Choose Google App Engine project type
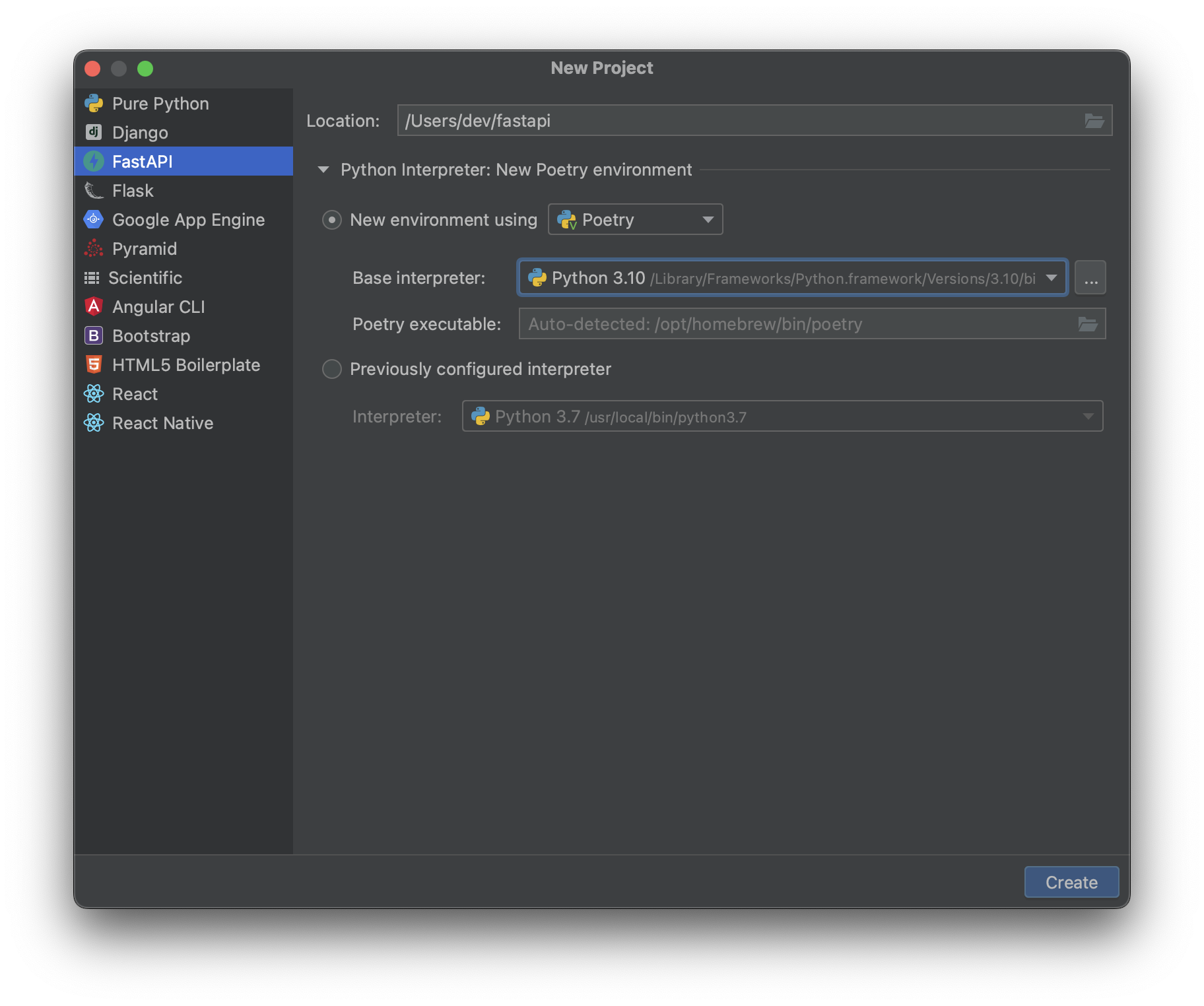Image resolution: width=1204 pixels, height=1006 pixels. [x=184, y=220]
